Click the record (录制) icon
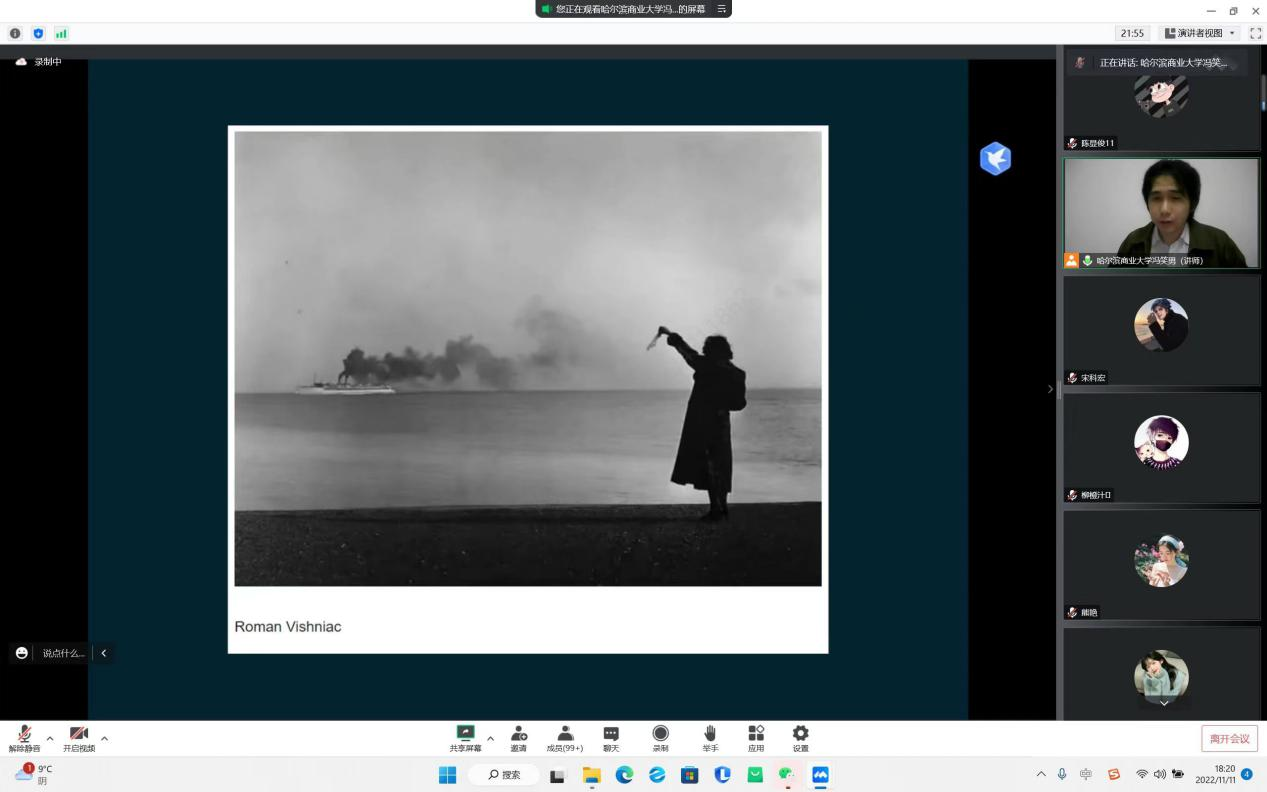The width and height of the screenshot is (1267, 792). click(x=660, y=738)
